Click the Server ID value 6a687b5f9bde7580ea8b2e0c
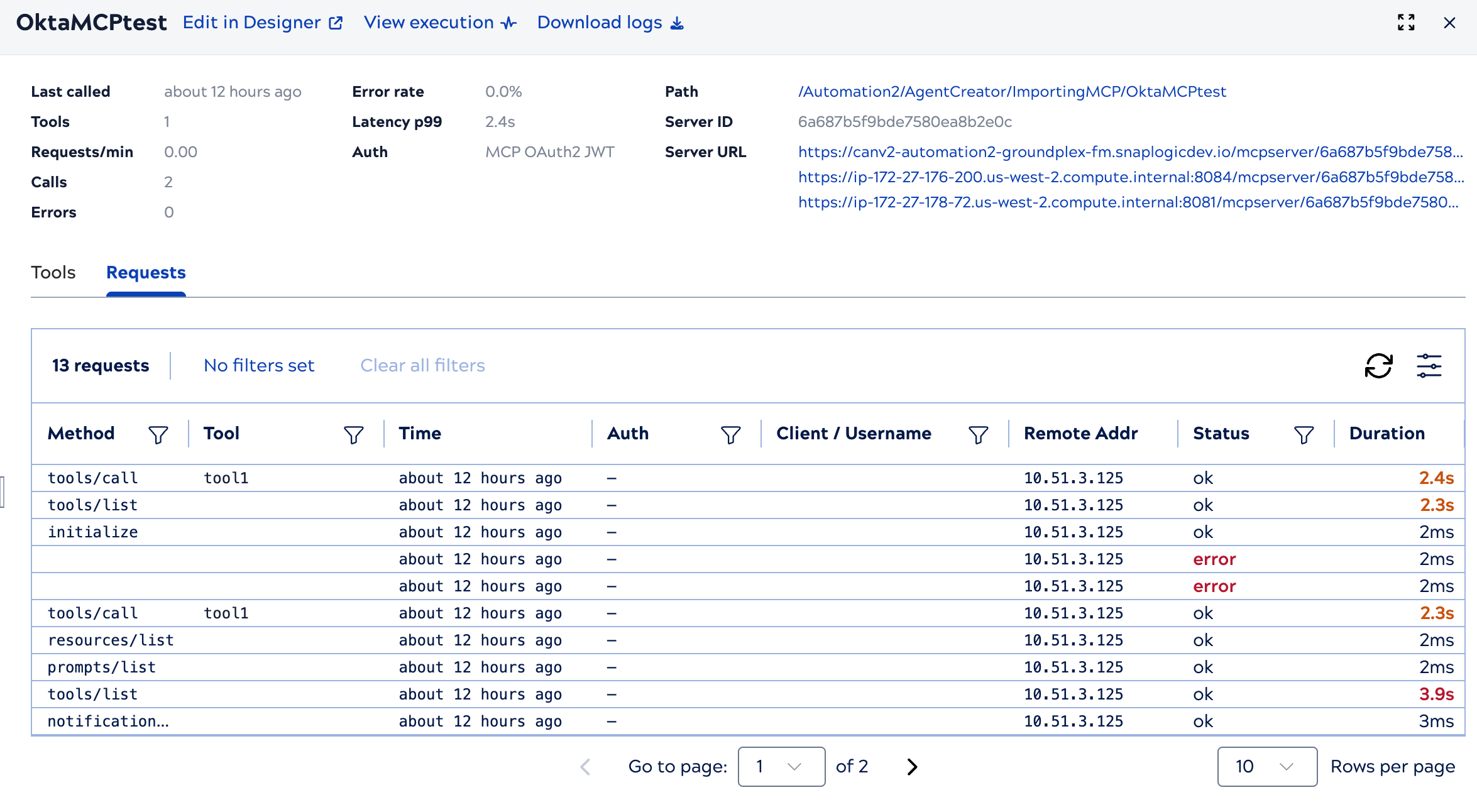This screenshot has height=812, width=1477. click(x=905, y=122)
